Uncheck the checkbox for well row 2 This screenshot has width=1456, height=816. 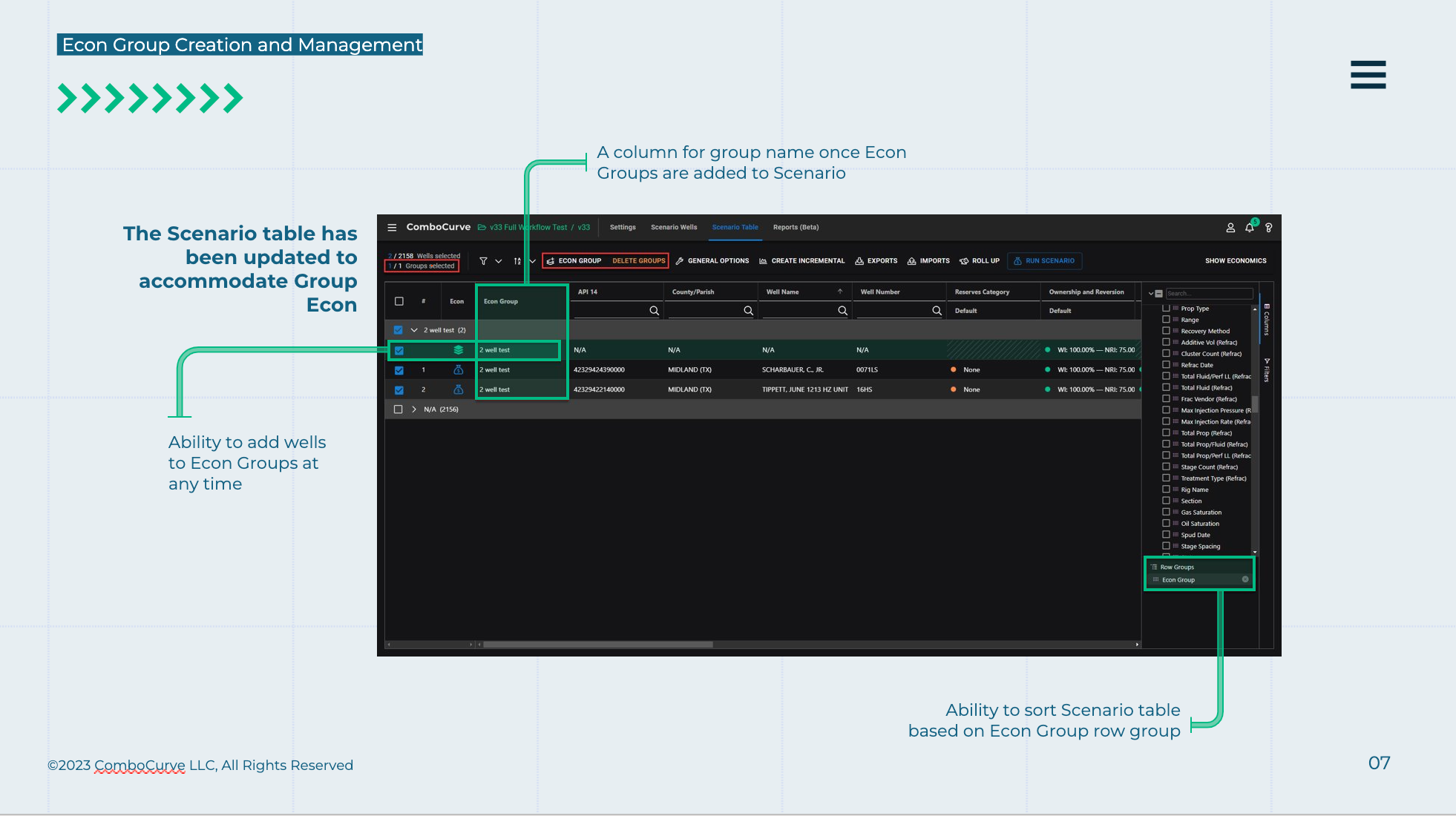coord(399,390)
